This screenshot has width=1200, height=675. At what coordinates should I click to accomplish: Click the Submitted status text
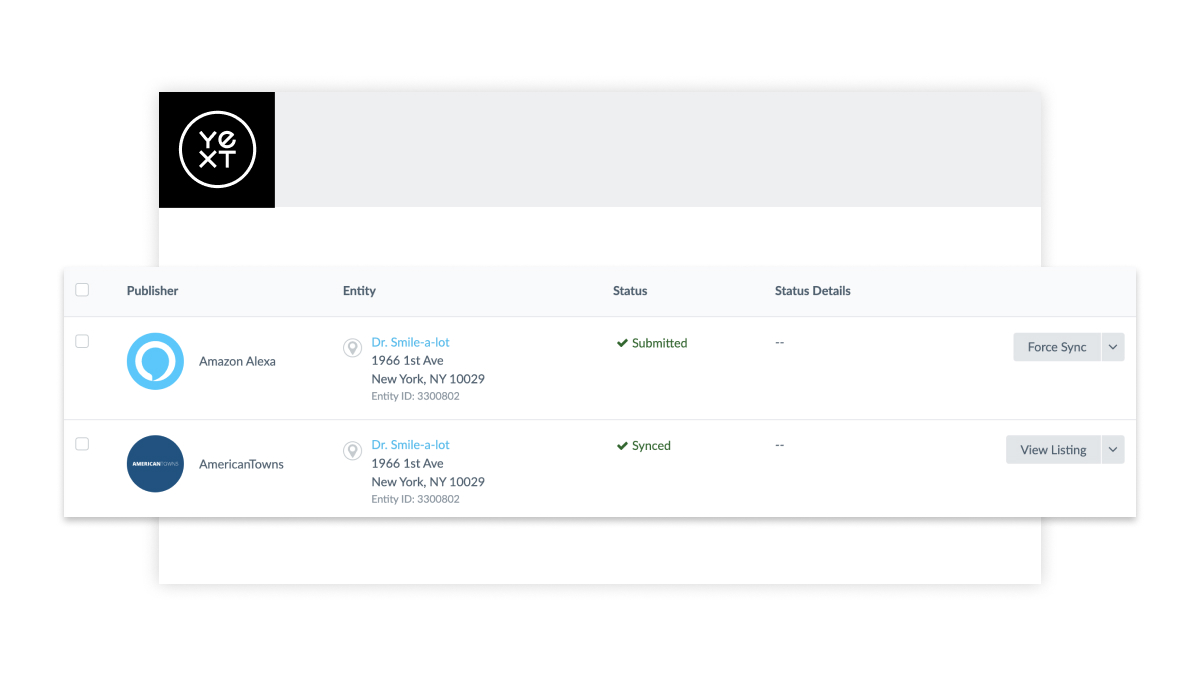pos(659,343)
